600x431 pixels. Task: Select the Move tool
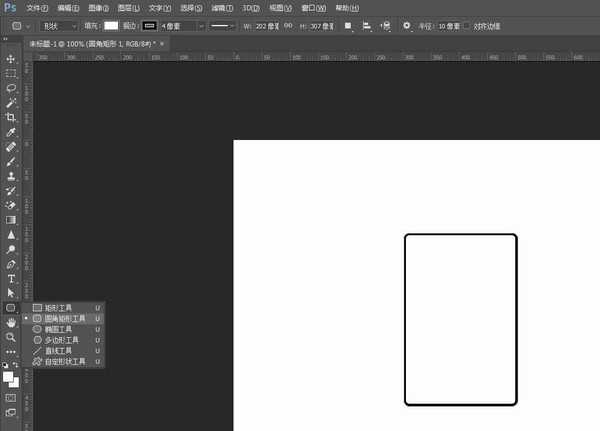(x=11, y=59)
